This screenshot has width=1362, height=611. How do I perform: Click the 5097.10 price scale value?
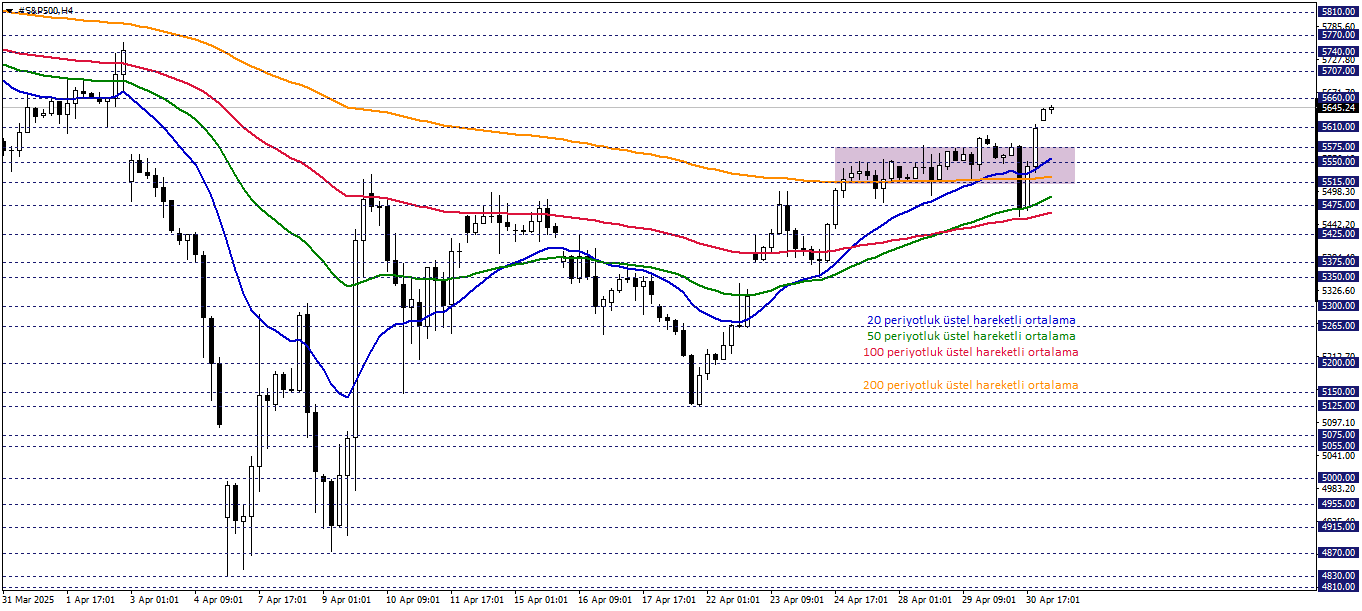1338,423
